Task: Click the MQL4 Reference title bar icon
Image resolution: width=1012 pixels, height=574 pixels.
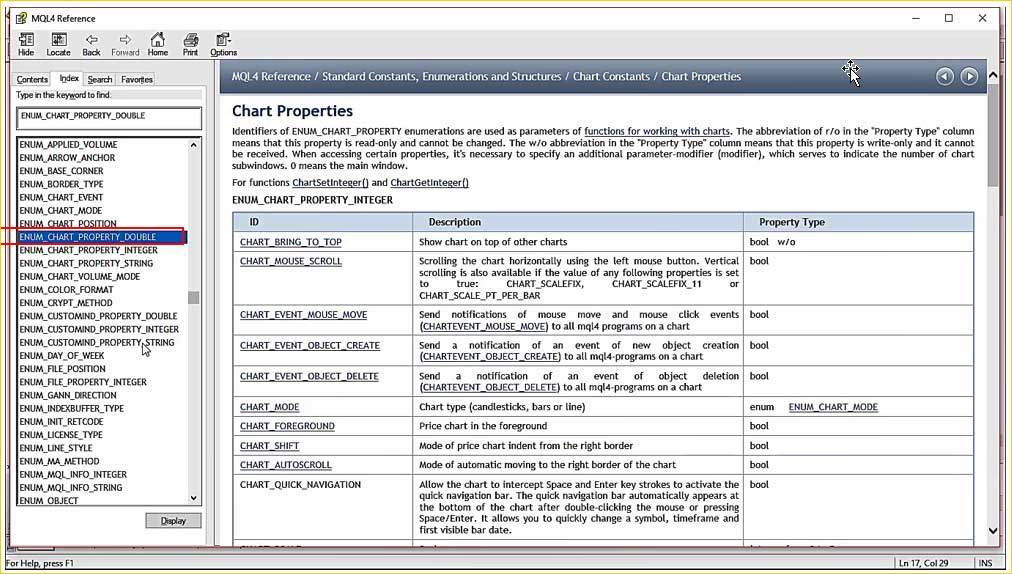Action: [21, 18]
